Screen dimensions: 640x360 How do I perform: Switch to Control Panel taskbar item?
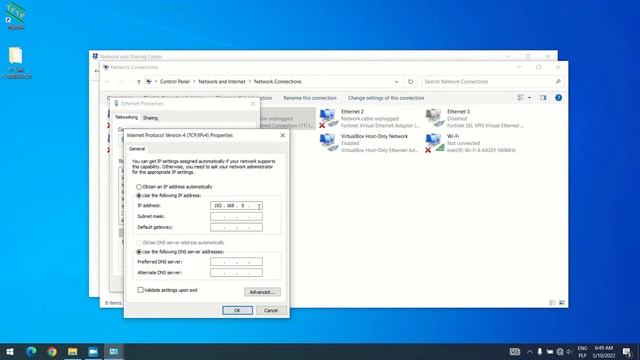114,351
